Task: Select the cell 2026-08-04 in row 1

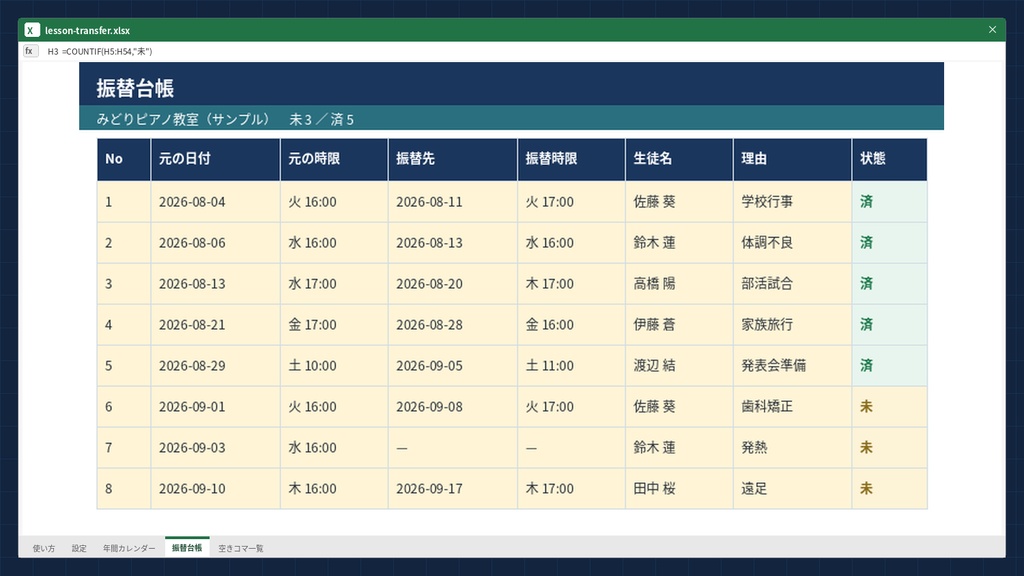Action: pos(216,202)
